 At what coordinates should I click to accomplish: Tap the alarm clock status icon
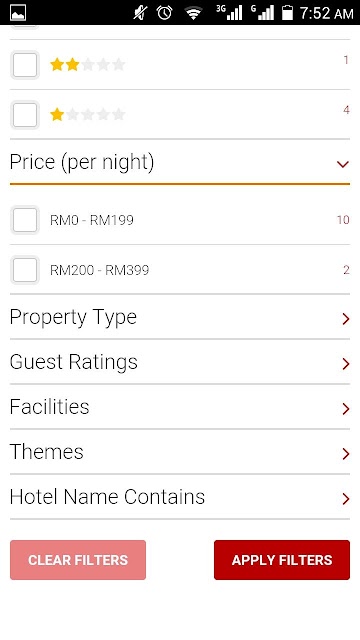[x=164, y=13]
